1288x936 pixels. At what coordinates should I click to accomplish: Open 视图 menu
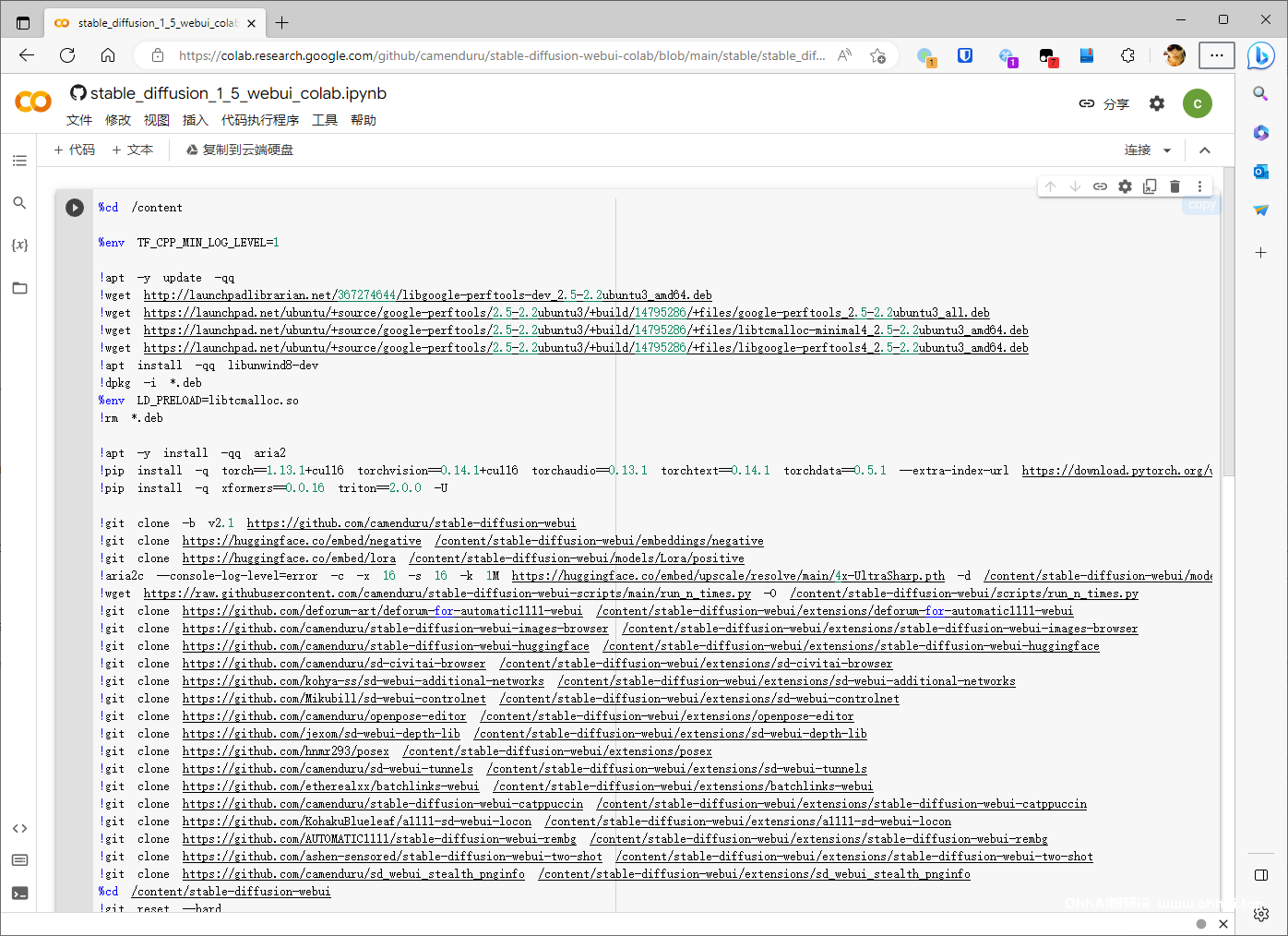[x=157, y=120]
